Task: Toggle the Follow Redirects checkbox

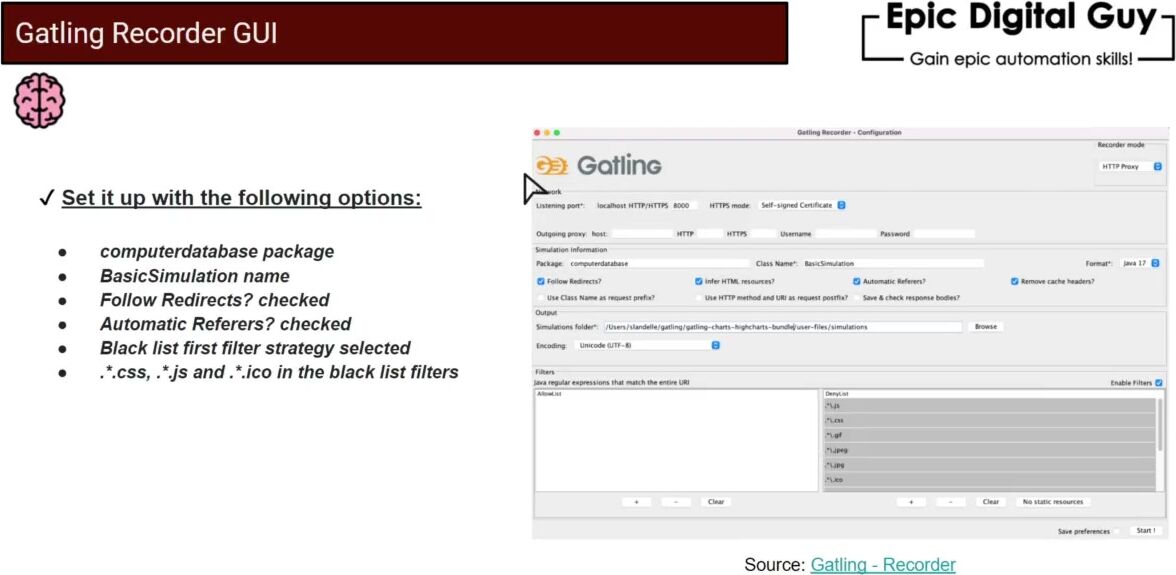Action: click(541, 282)
